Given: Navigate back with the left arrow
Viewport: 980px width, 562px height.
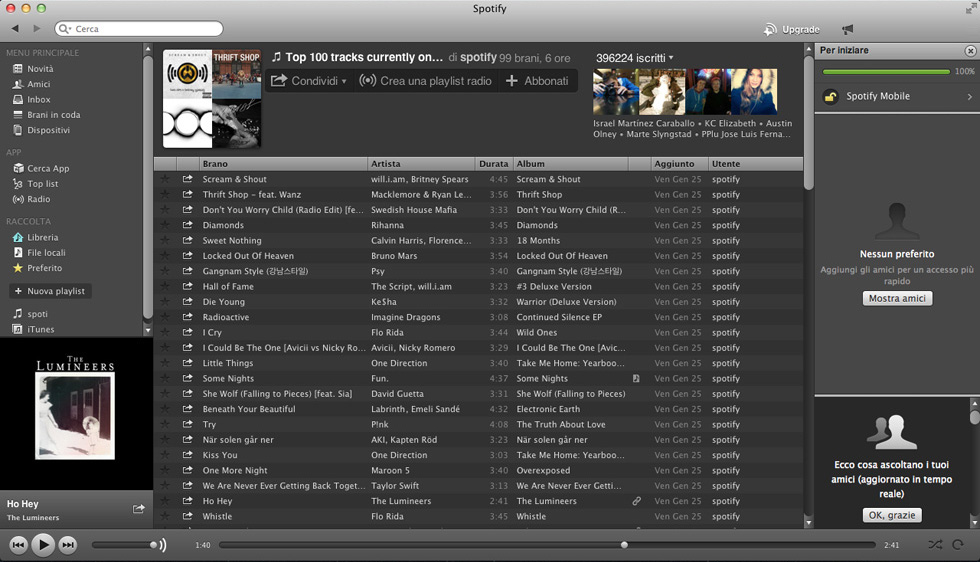Looking at the screenshot, I should pyautogui.click(x=15, y=29).
